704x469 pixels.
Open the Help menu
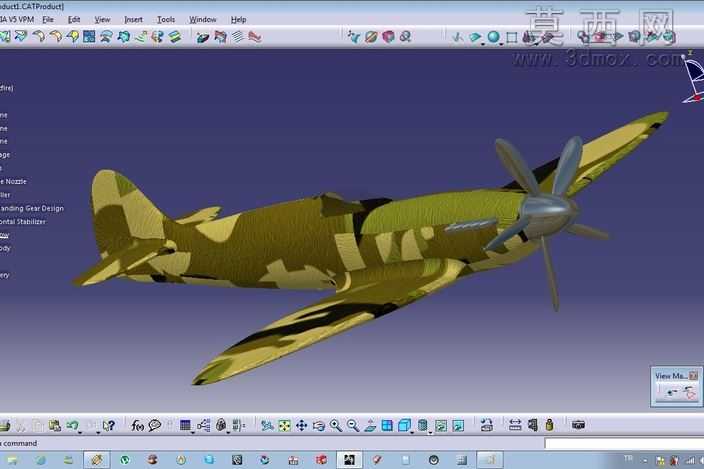click(x=238, y=20)
